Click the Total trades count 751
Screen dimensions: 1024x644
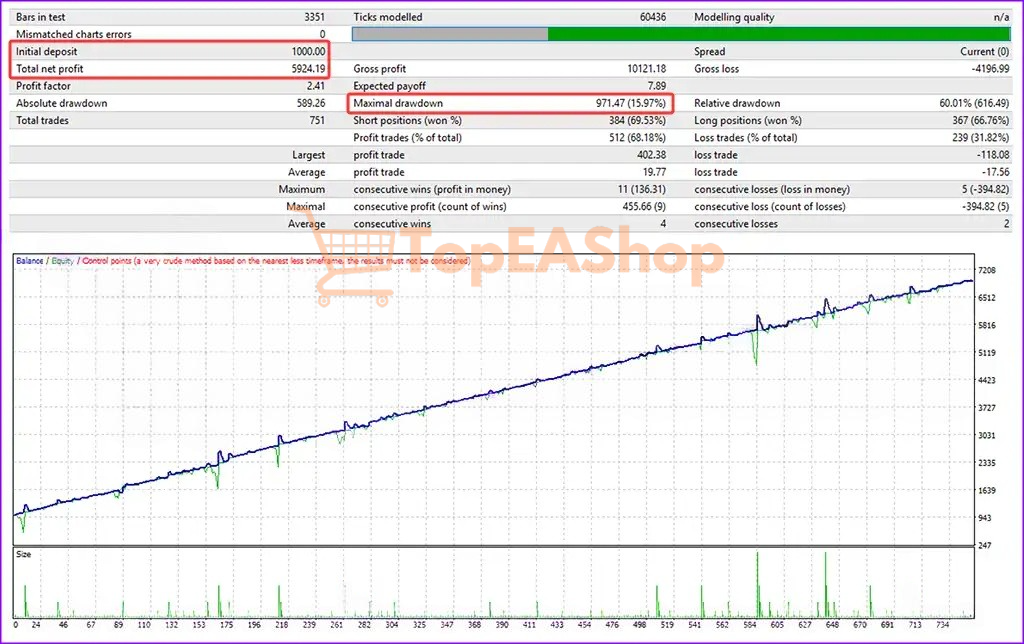(316, 120)
